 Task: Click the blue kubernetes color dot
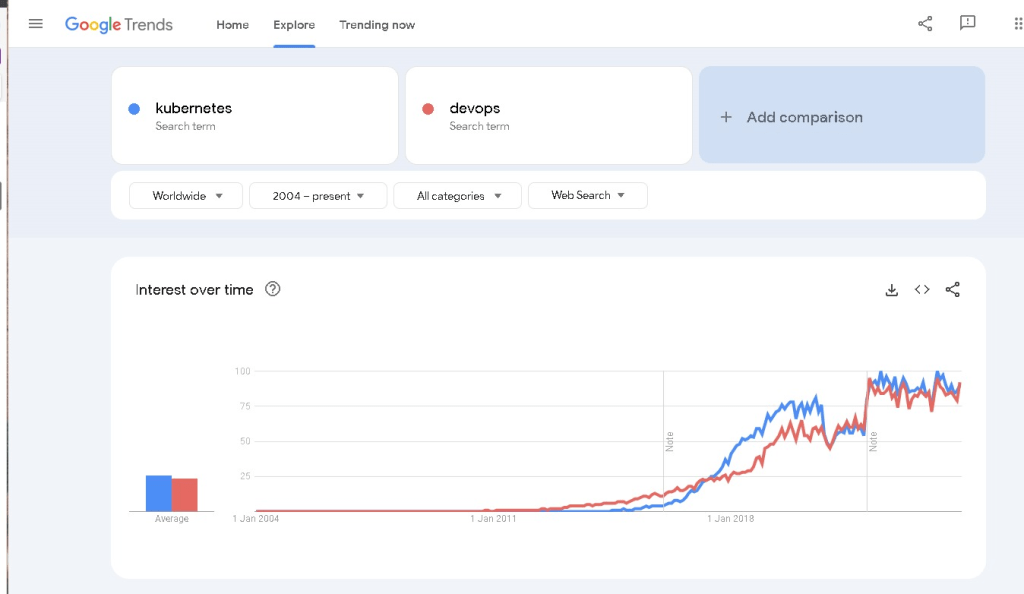click(x=134, y=109)
